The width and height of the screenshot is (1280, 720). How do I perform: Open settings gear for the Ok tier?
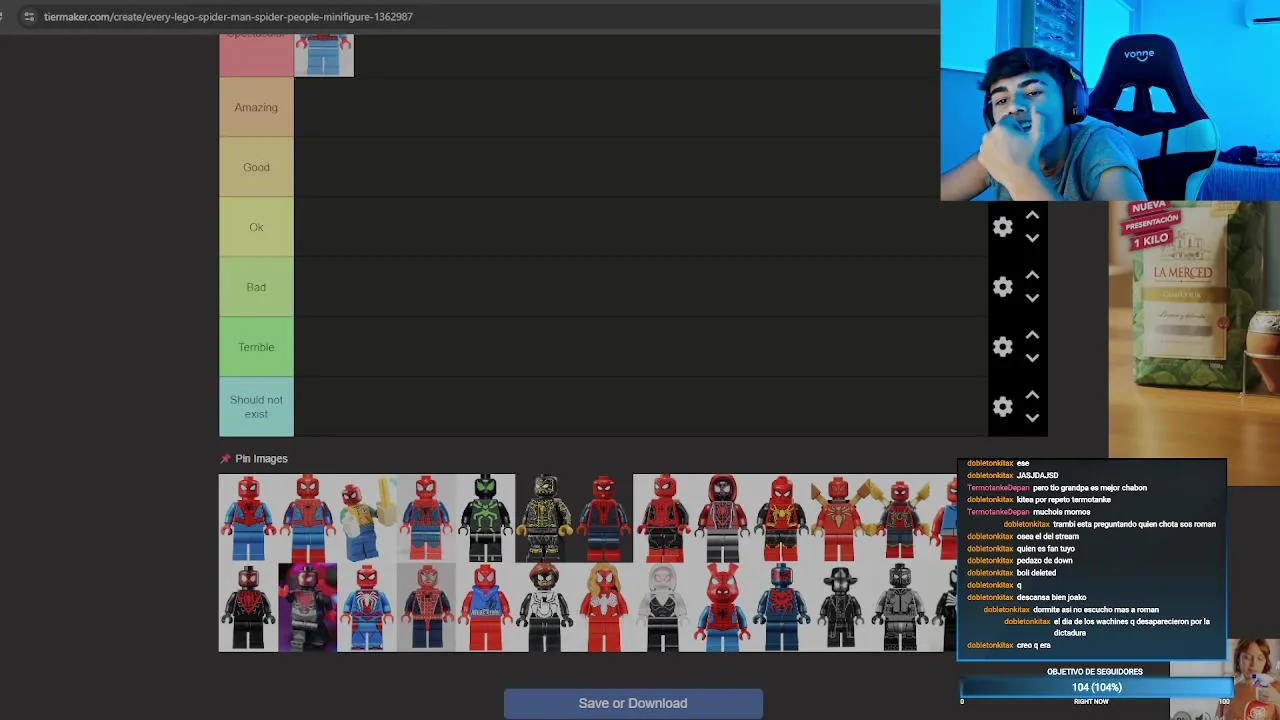point(1003,227)
